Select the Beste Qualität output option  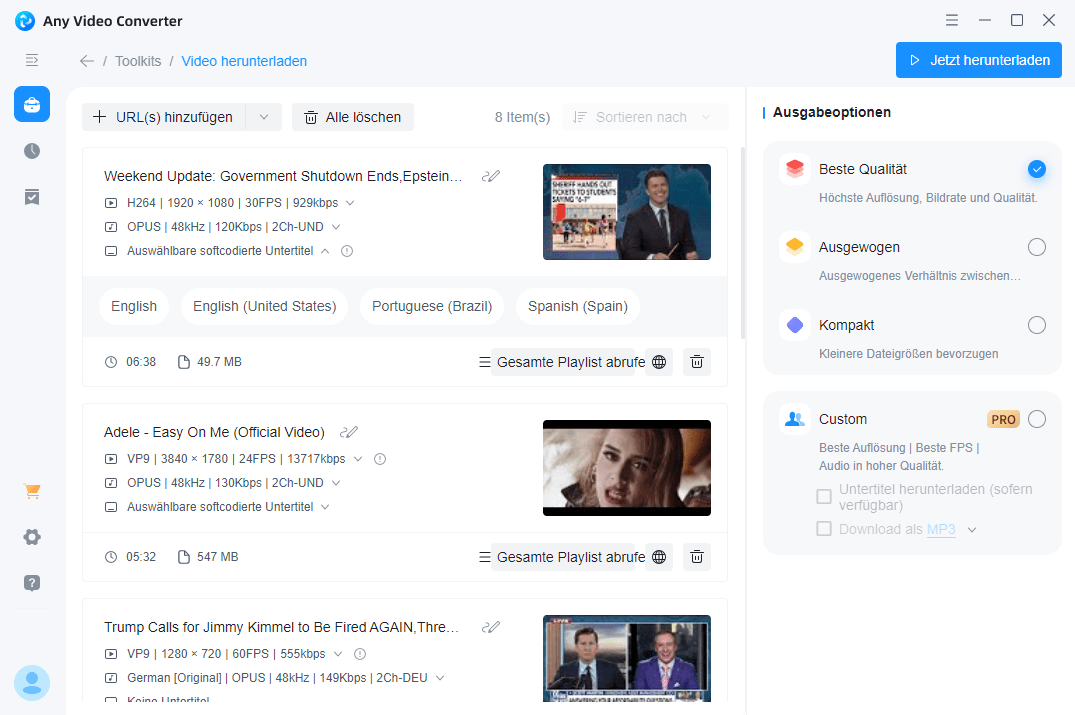[1036, 170]
